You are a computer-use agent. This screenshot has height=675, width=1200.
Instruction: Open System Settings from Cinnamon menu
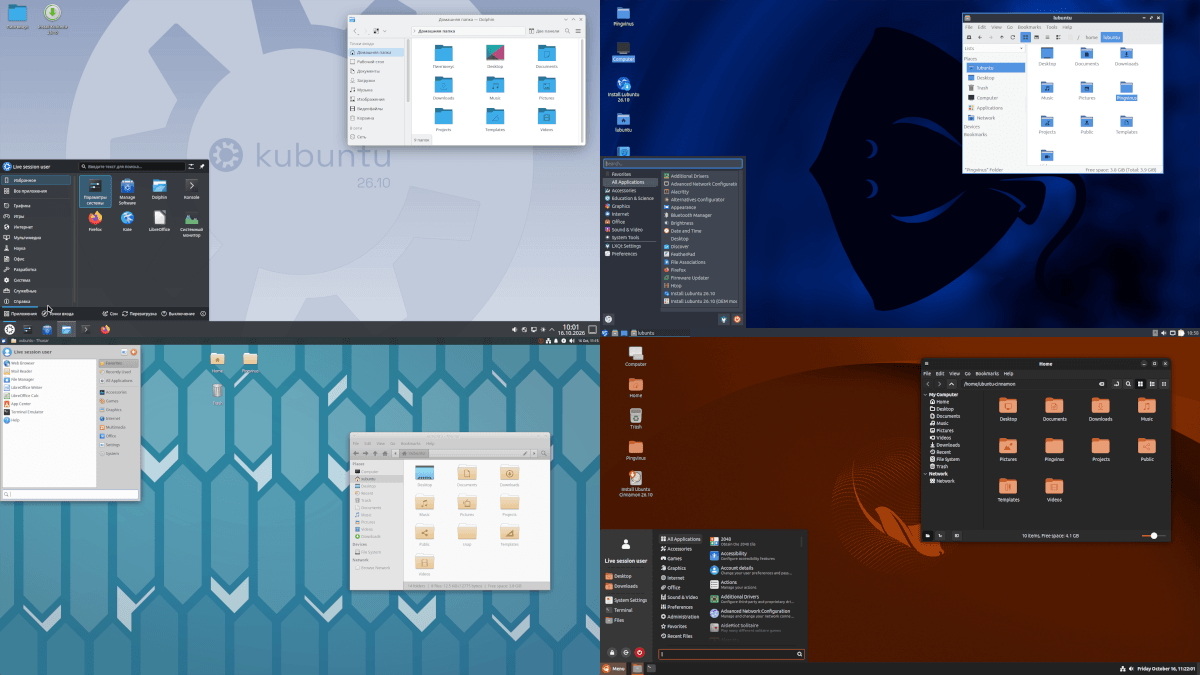click(626, 600)
